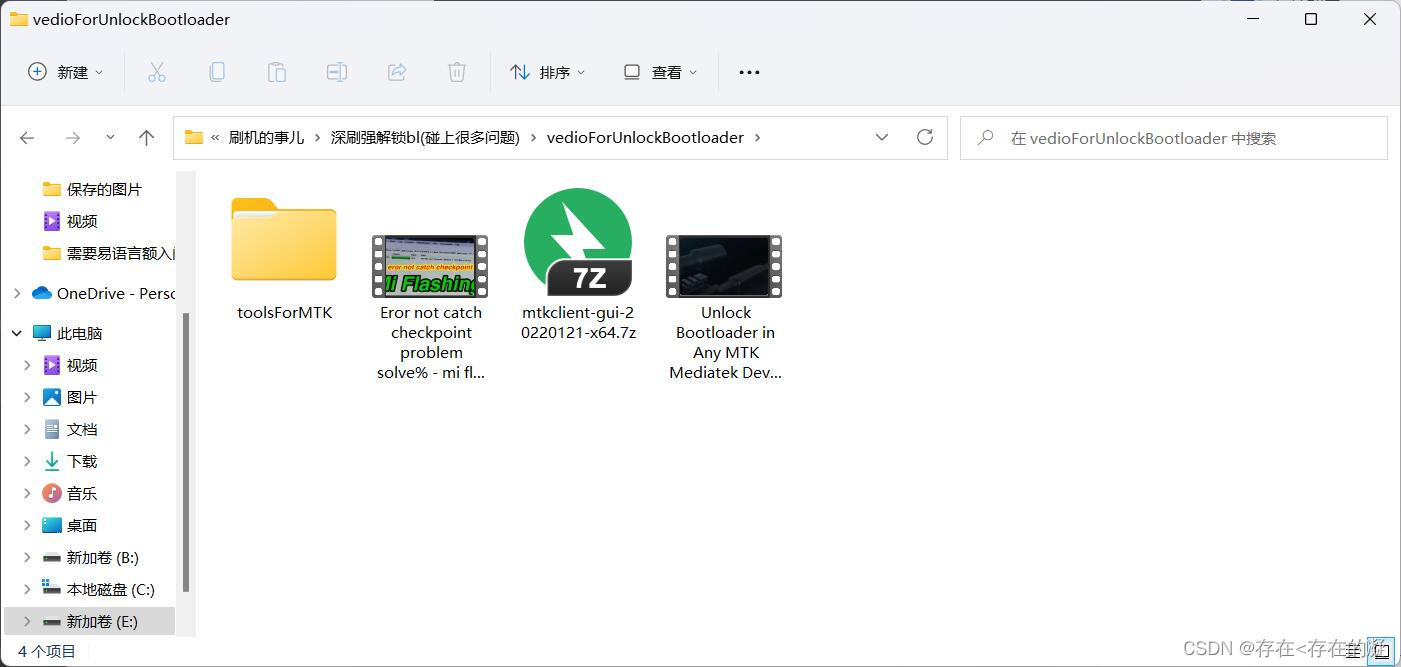Viewport: 1401px width, 667px height.
Task: Select the Eror not catch checkpoint video
Action: (430, 266)
